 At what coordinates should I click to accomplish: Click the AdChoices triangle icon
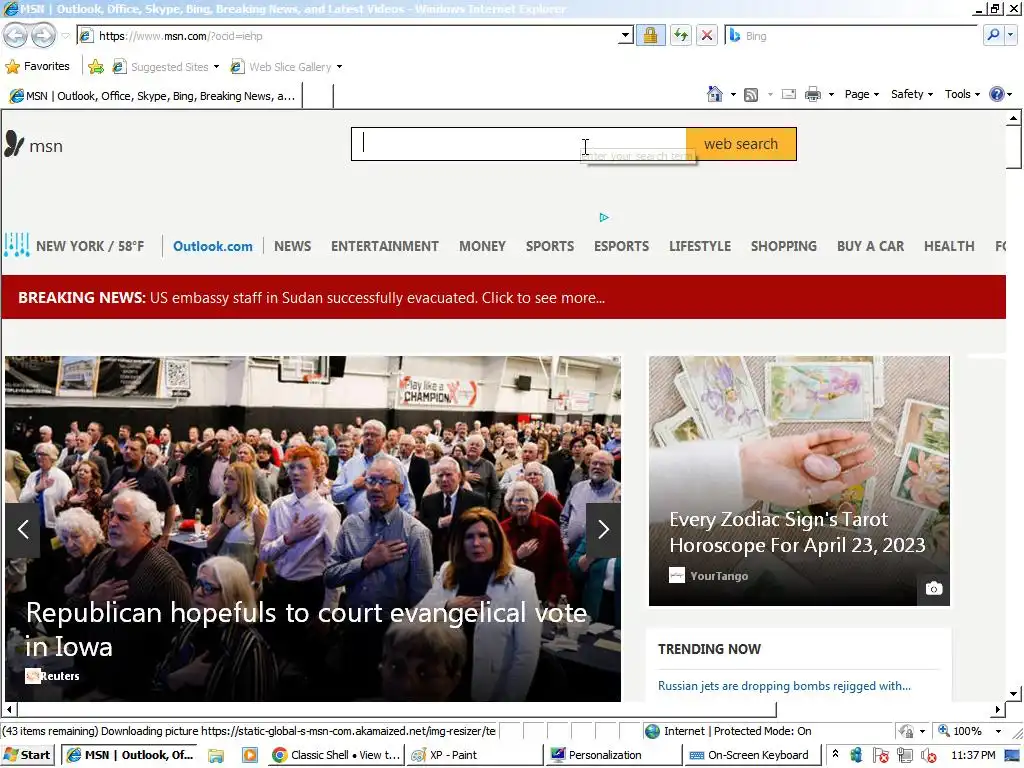pos(604,217)
